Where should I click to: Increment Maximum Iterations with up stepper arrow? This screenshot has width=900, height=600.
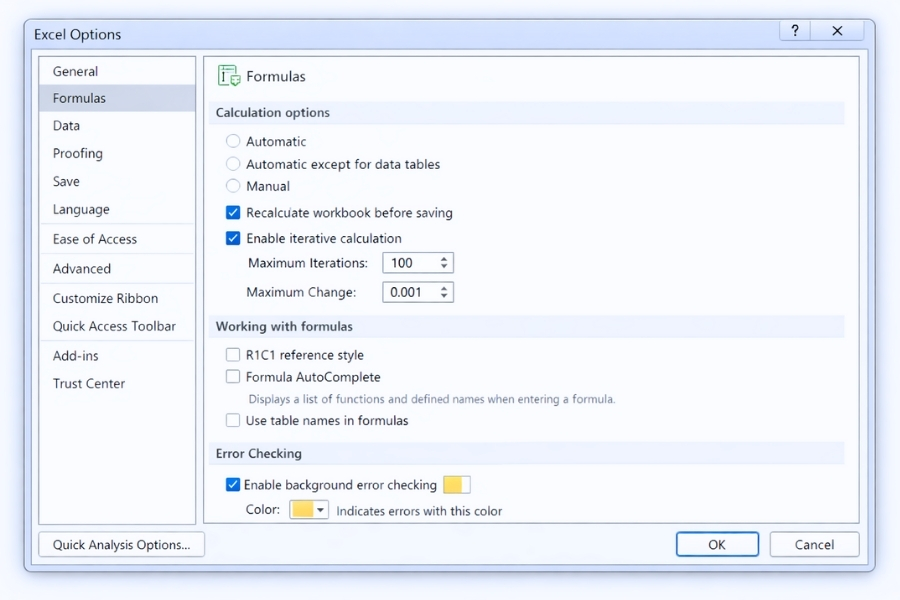pos(444,258)
